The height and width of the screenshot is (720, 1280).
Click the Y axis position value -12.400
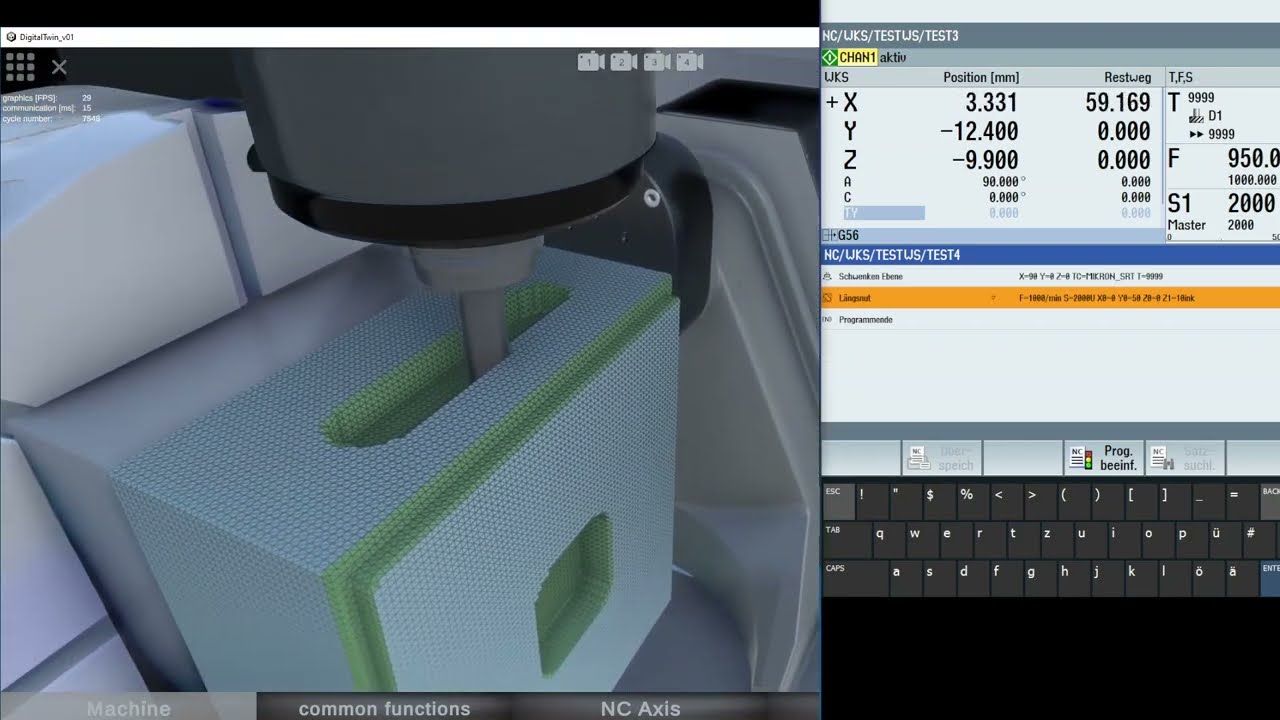click(979, 131)
